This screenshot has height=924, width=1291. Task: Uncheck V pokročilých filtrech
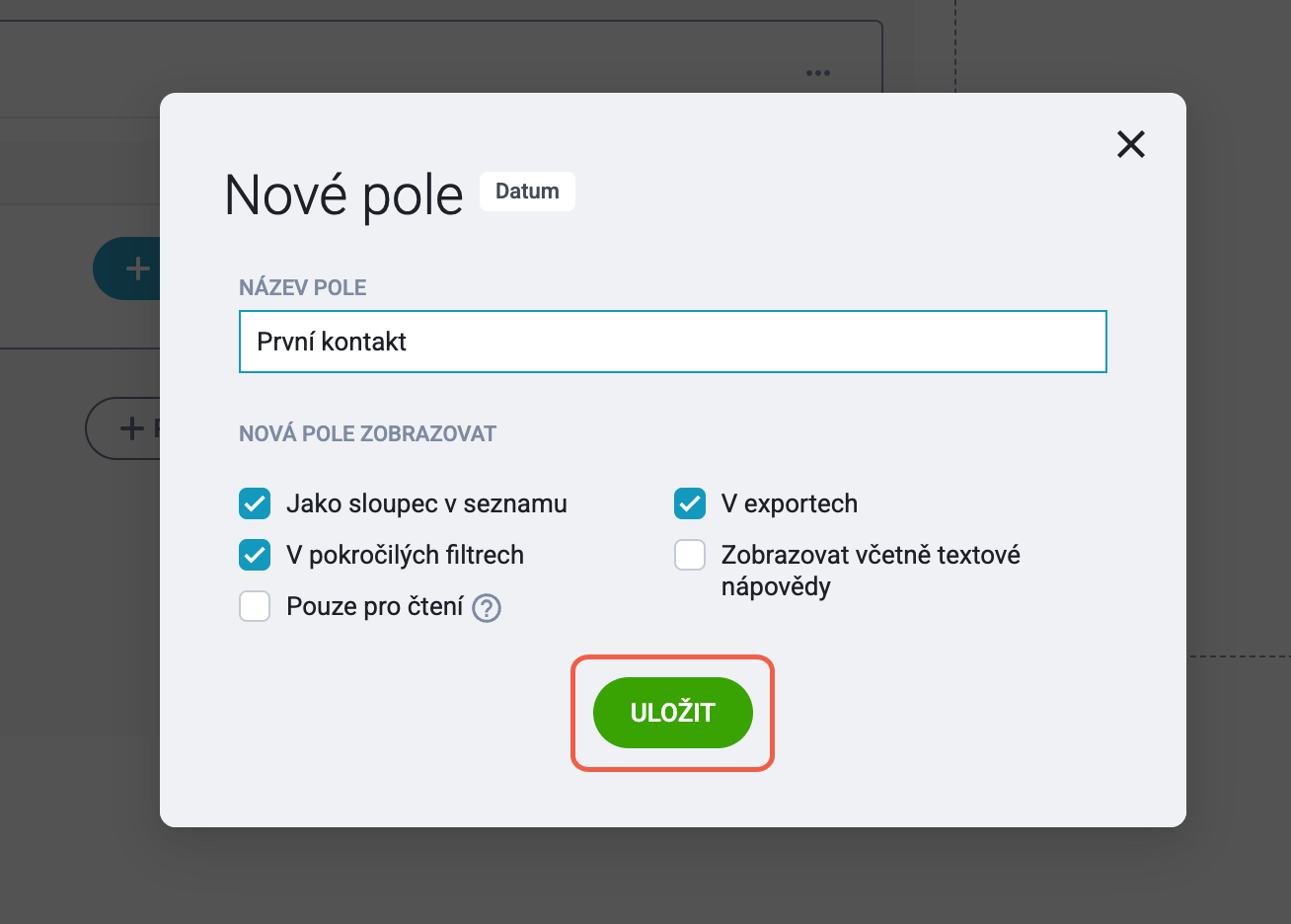point(255,555)
